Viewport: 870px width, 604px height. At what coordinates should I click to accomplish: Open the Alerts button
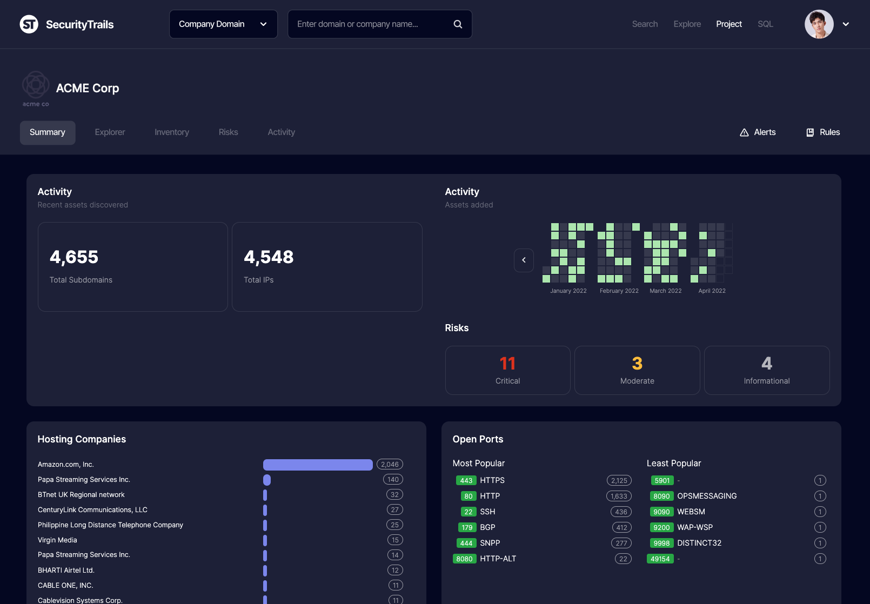[x=757, y=132]
